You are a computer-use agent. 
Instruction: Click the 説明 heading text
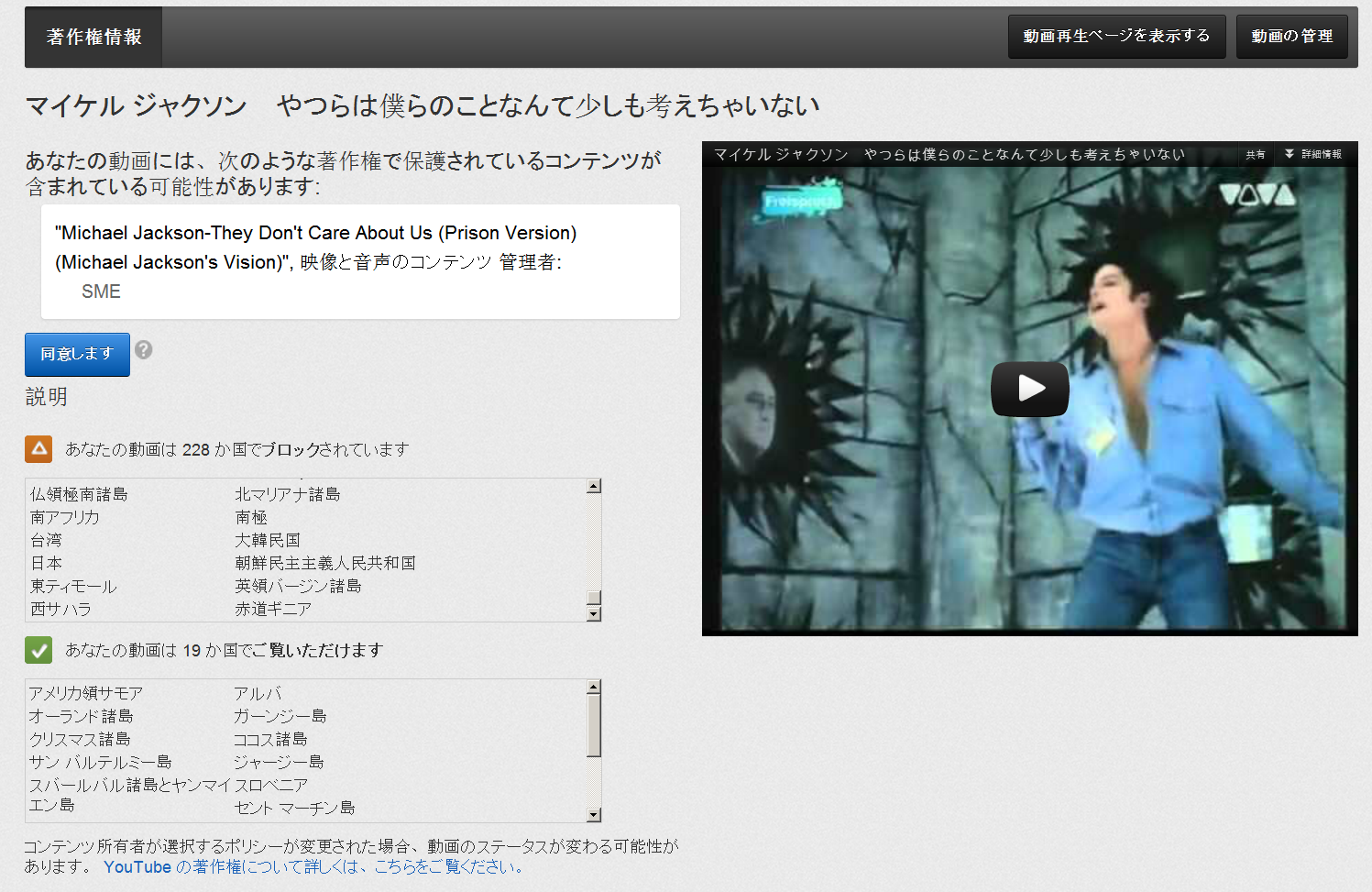46,397
